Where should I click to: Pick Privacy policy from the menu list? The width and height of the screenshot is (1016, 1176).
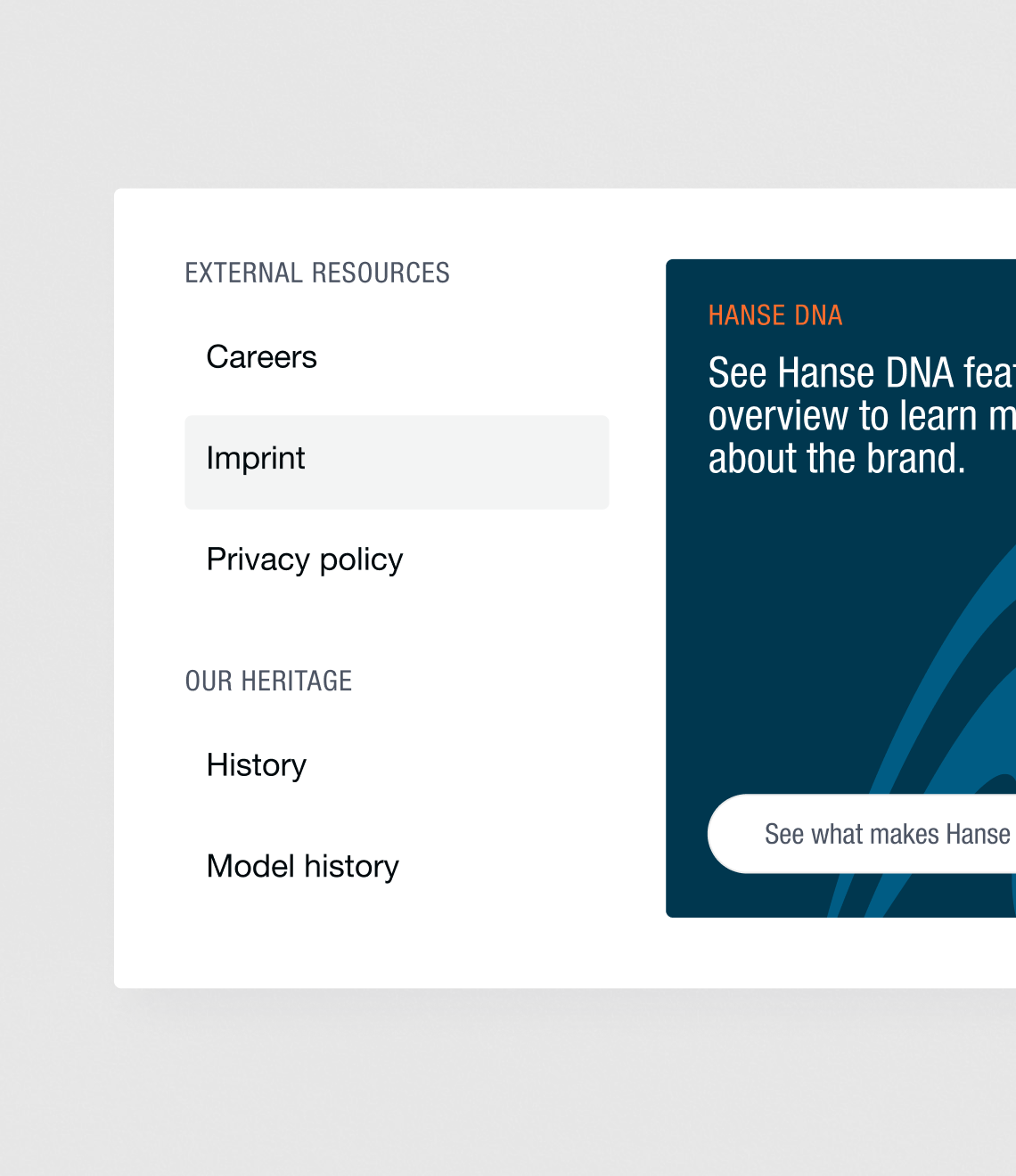pyautogui.click(x=304, y=559)
